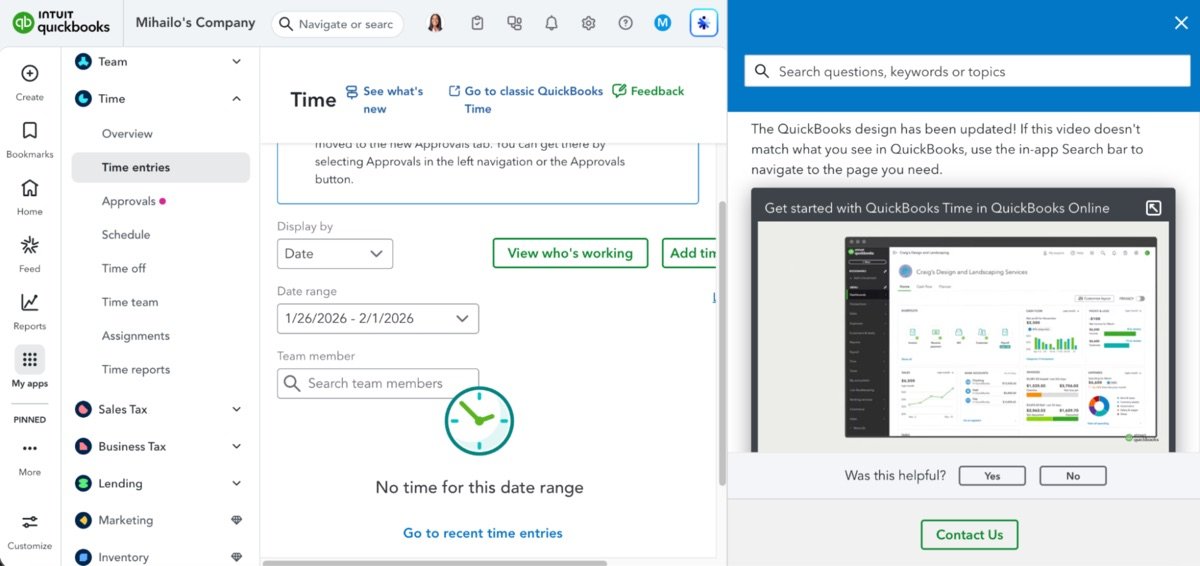Expand the Business Tax section chevron
Image resolution: width=1200 pixels, height=566 pixels.
click(x=237, y=446)
